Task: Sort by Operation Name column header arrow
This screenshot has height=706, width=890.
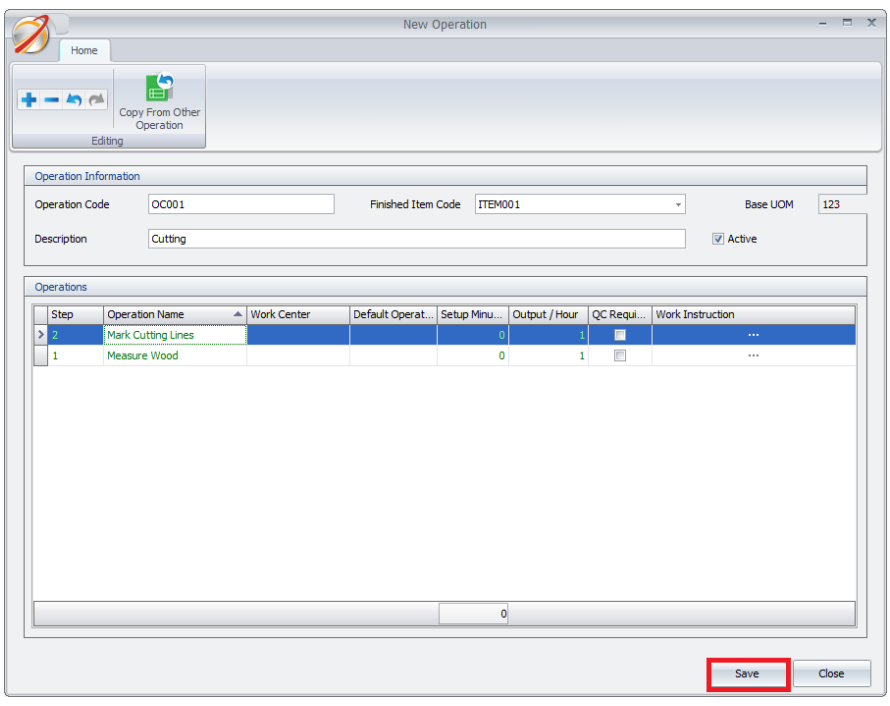Action: click(238, 314)
